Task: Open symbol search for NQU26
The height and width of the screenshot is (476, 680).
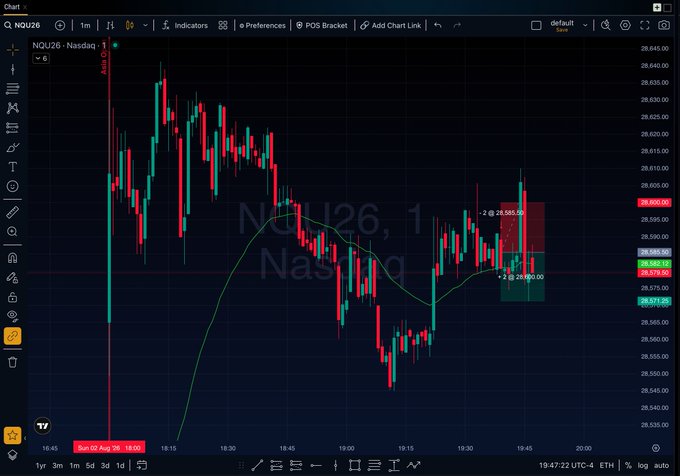Action: (x=22, y=25)
